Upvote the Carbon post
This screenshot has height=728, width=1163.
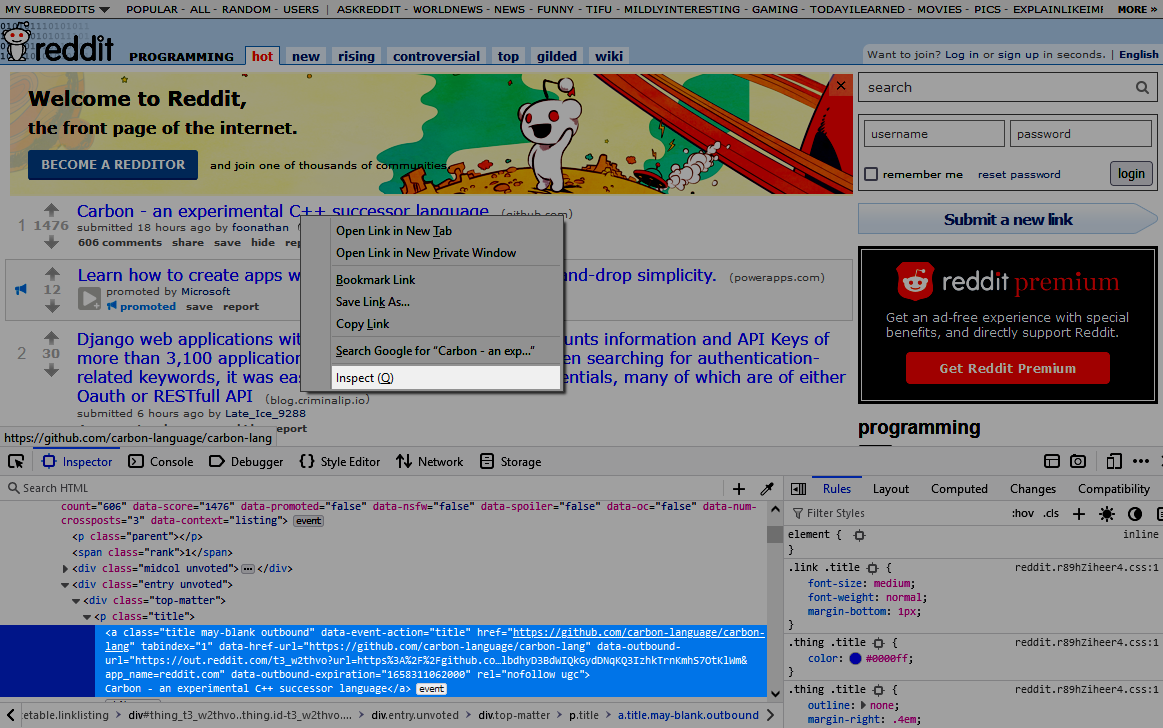click(x=51, y=210)
